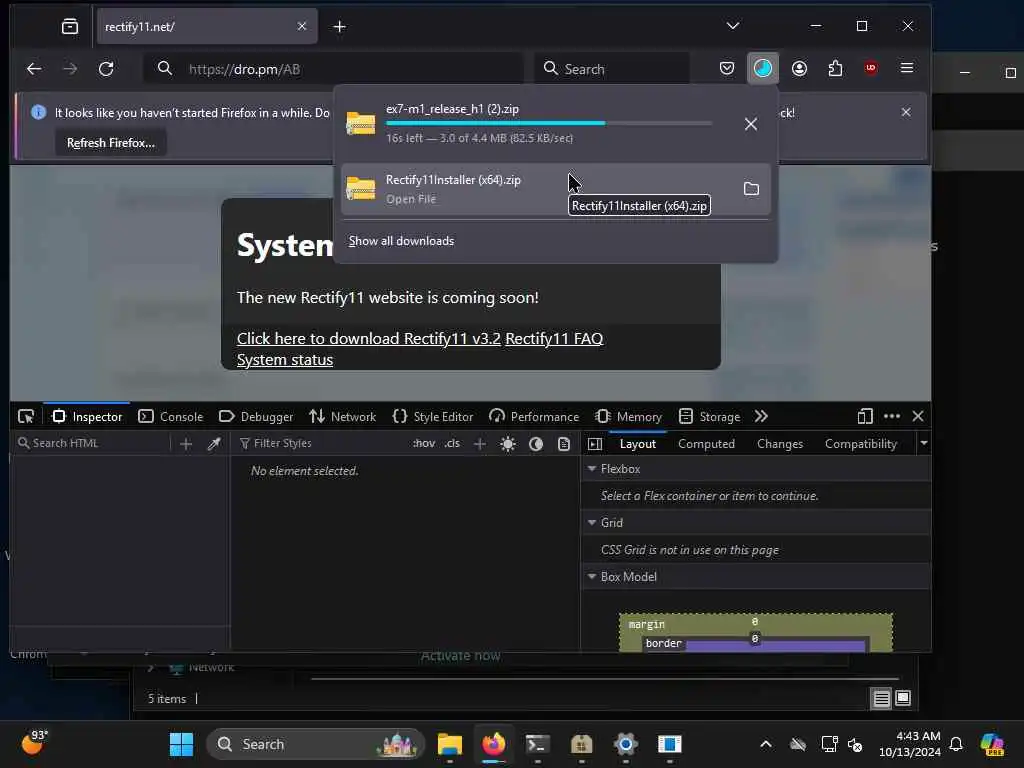Switch to the Layout sidebar tab
This screenshot has width=1024, height=768.
pyautogui.click(x=637, y=444)
